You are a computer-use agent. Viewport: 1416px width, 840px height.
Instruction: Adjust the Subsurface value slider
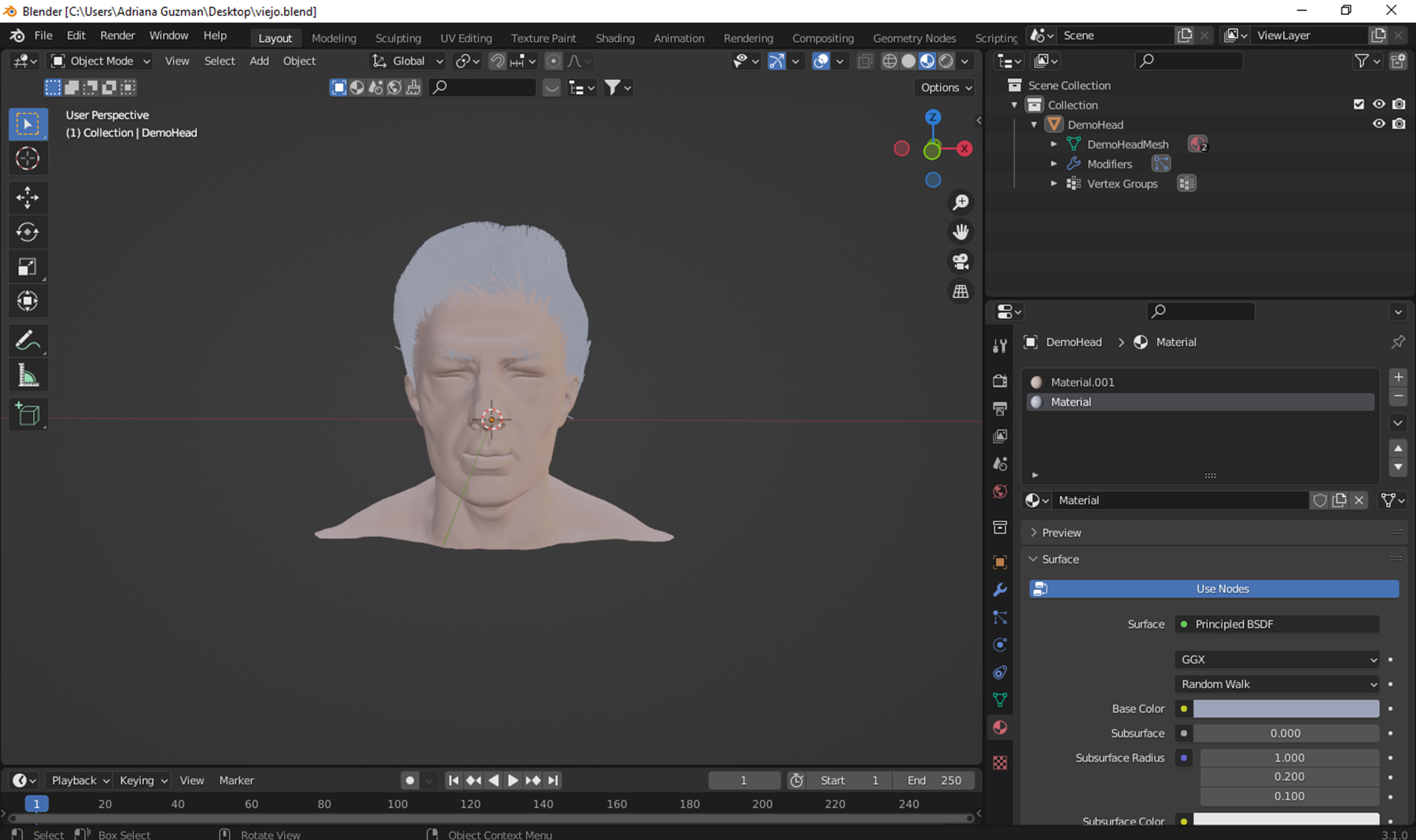(1286, 733)
